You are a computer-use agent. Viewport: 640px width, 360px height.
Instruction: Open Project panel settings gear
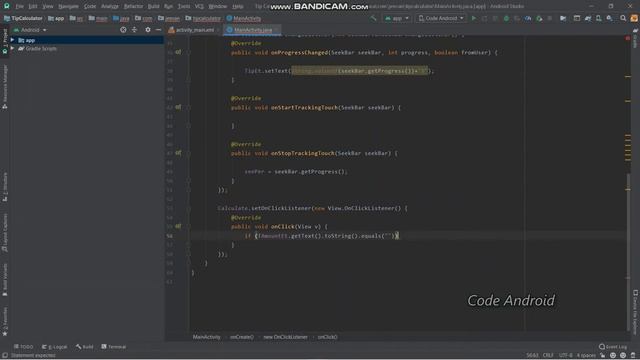[x=148, y=30]
